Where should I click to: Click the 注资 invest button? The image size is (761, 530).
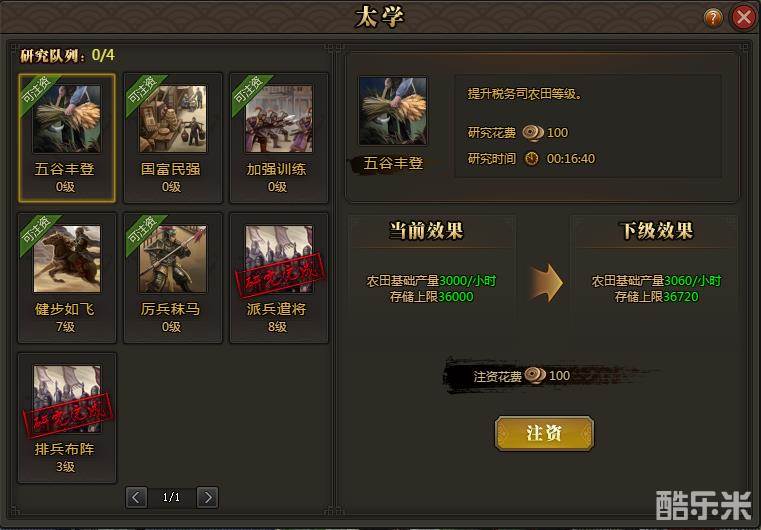tap(544, 433)
